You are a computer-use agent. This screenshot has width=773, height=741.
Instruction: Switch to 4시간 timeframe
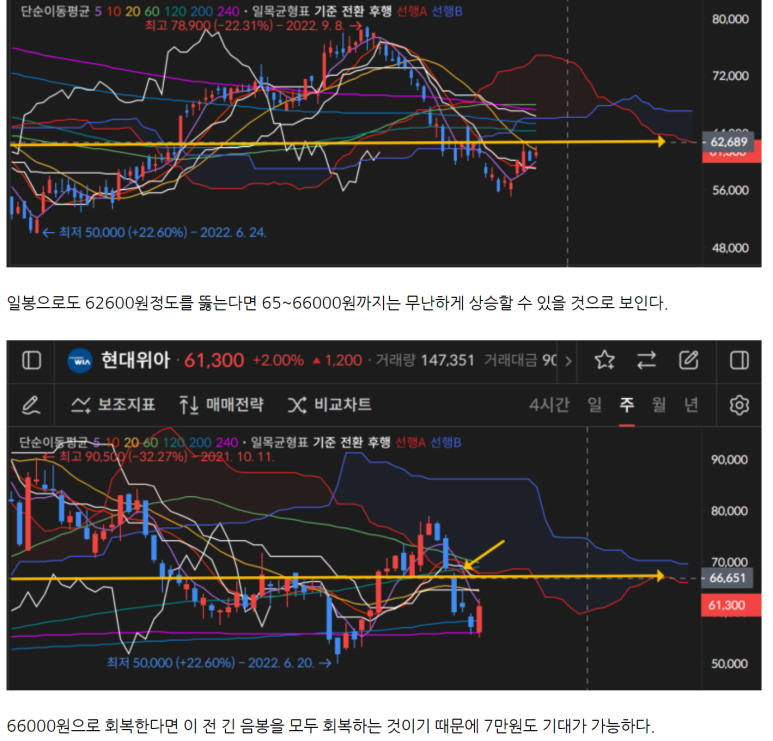point(549,405)
